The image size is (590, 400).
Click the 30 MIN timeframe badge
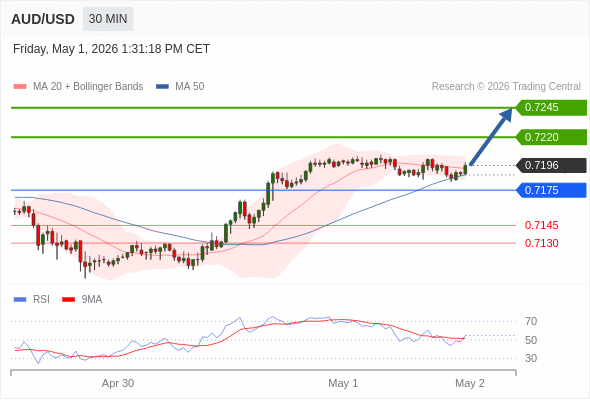tap(108, 19)
